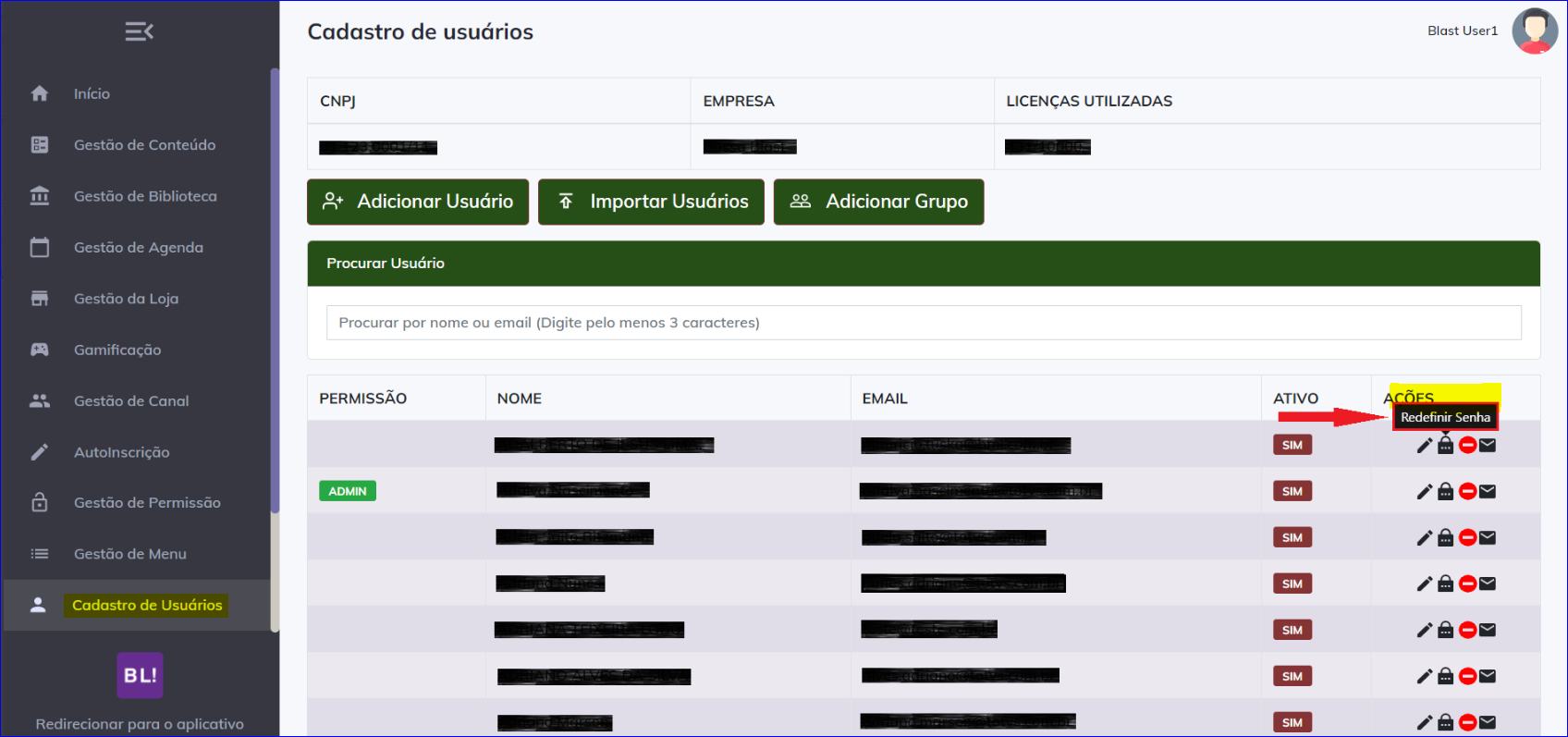The image size is (1568, 737).
Task: Click the pencil icon in the top table row
Action: pos(1425,445)
